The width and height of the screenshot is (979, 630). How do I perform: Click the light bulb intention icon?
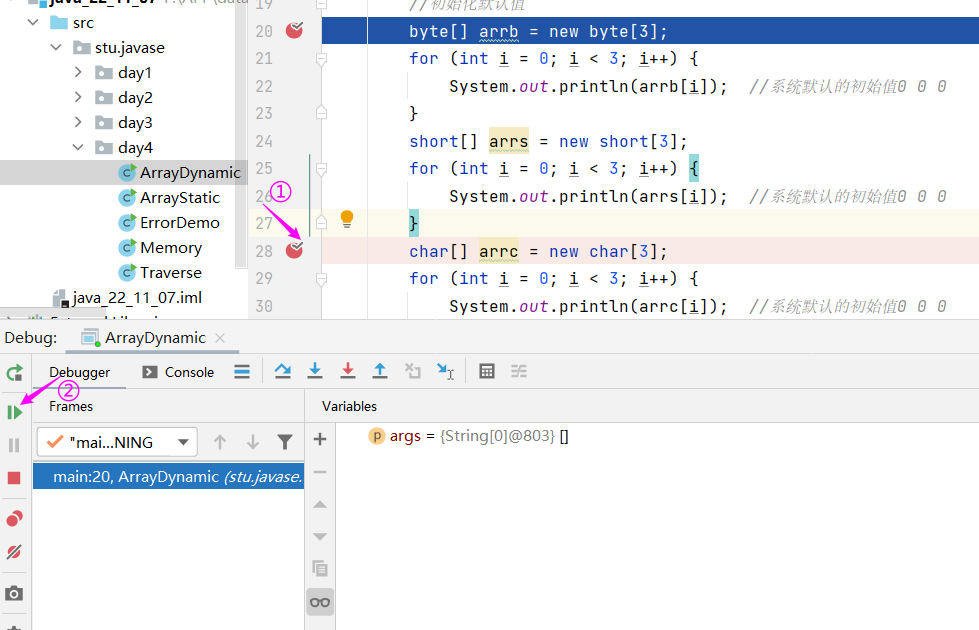[347, 219]
